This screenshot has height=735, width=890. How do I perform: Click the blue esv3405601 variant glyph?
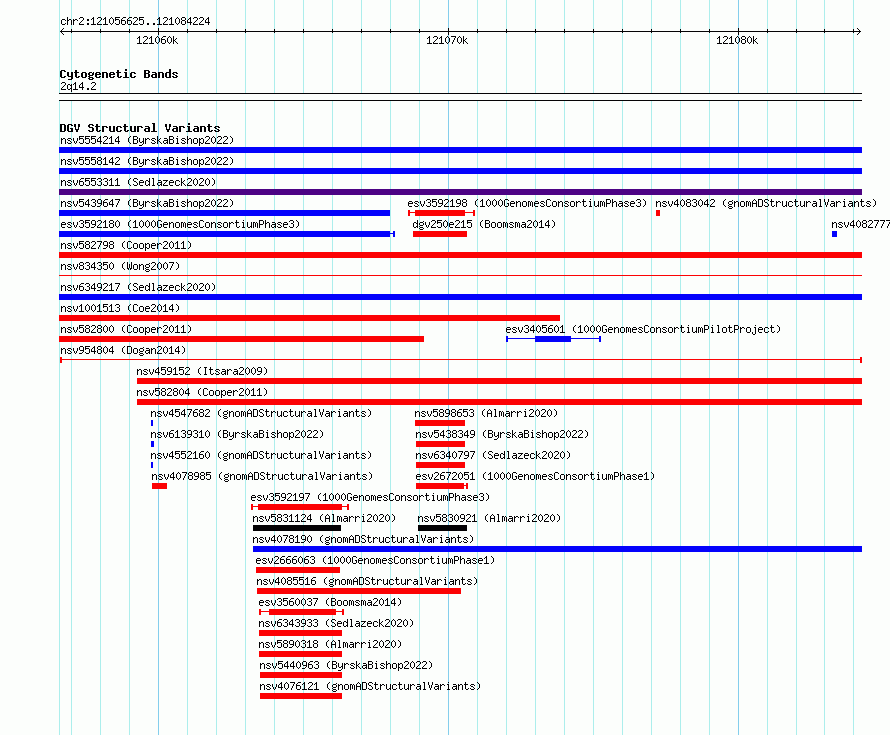point(553,339)
